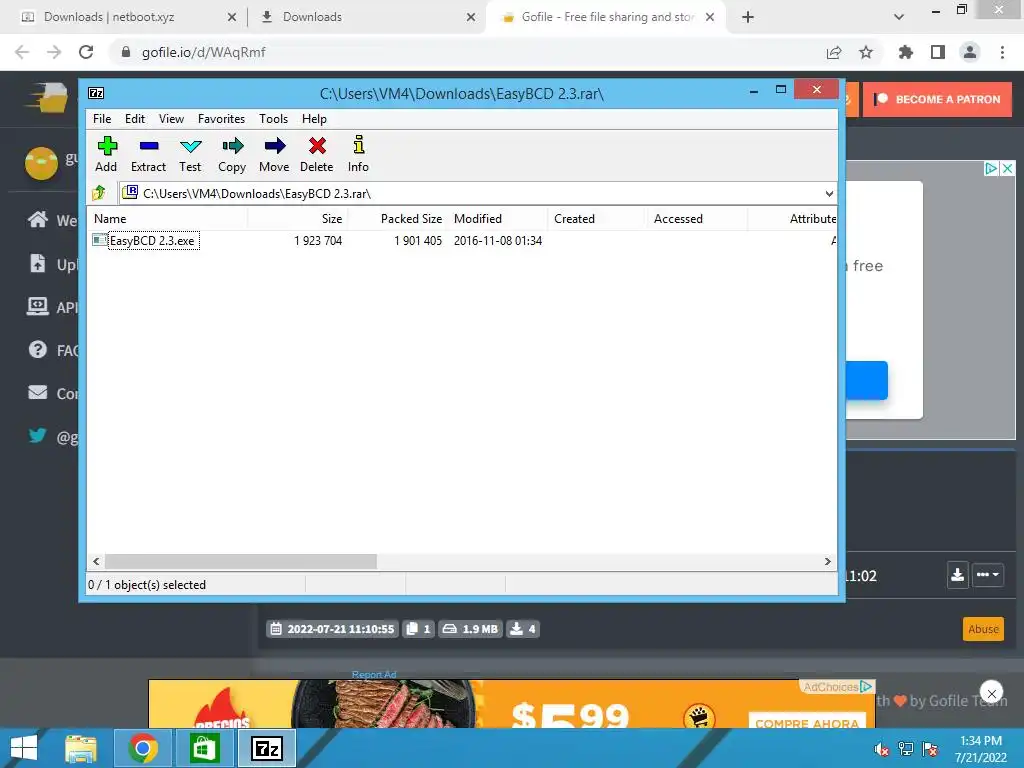
Task: Select the Copy tool in 7-Zip
Action: tap(232, 154)
